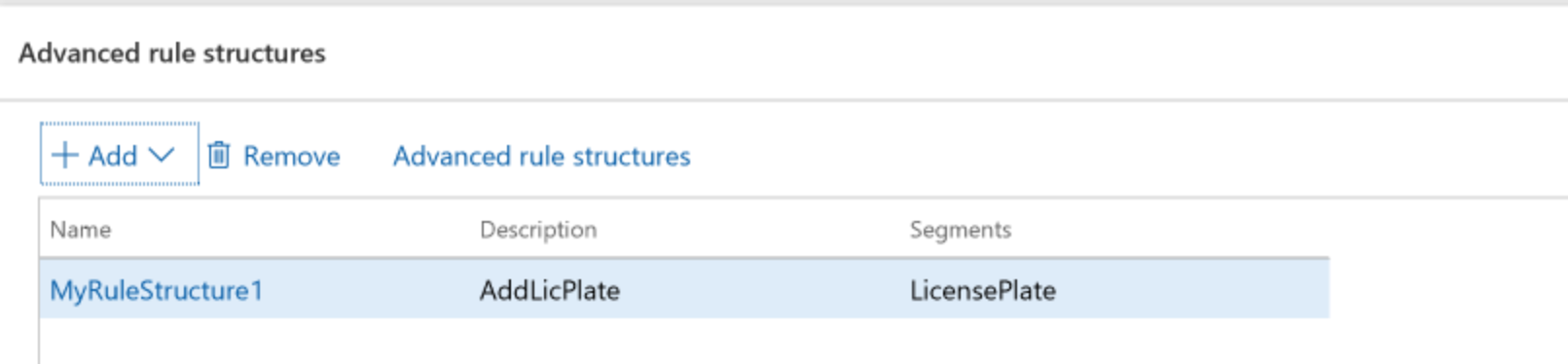The image size is (1568, 364).
Task: Select the LicensePlate segments cell
Action: (983, 290)
